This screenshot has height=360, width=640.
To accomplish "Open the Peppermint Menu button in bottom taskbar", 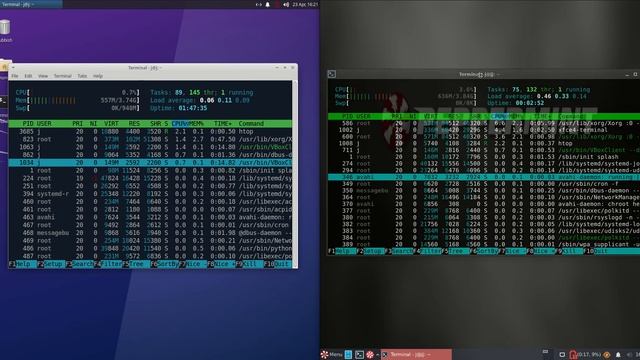I will pos(331,355).
